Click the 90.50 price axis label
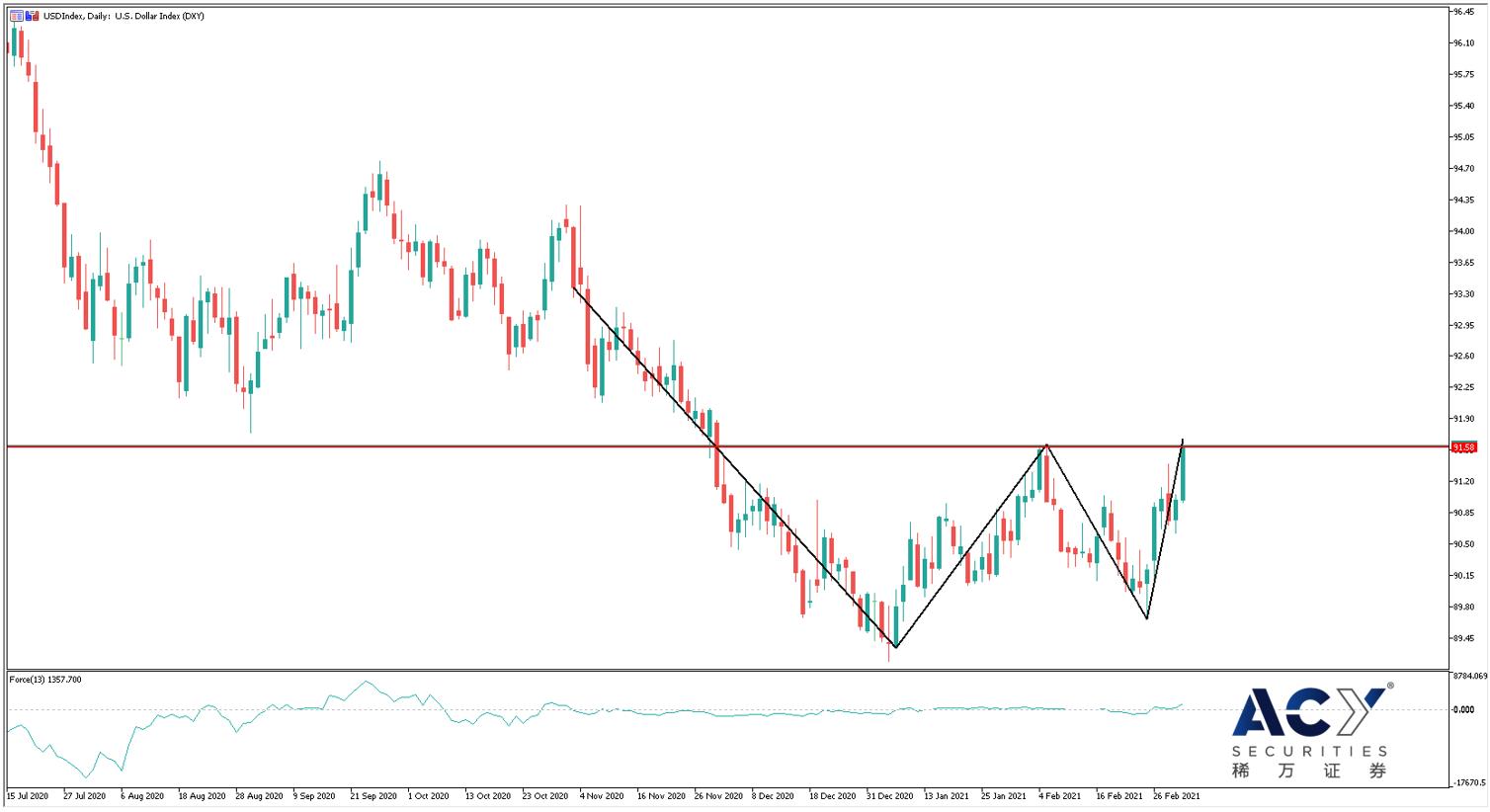 click(1464, 544)
